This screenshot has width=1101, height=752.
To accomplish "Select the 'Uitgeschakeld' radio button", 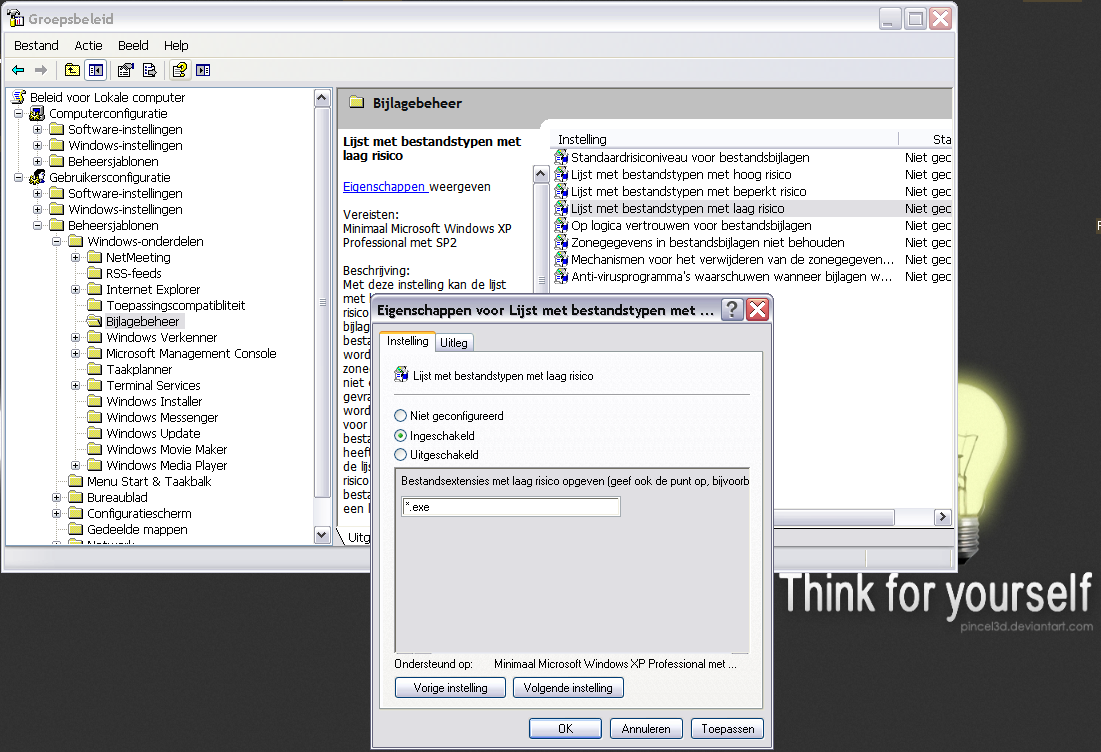I will [400, 454].
